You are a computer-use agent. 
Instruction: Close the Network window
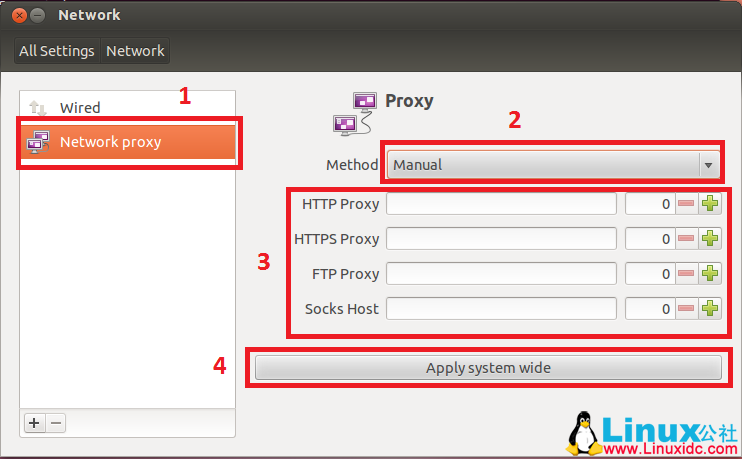point(19,16)
